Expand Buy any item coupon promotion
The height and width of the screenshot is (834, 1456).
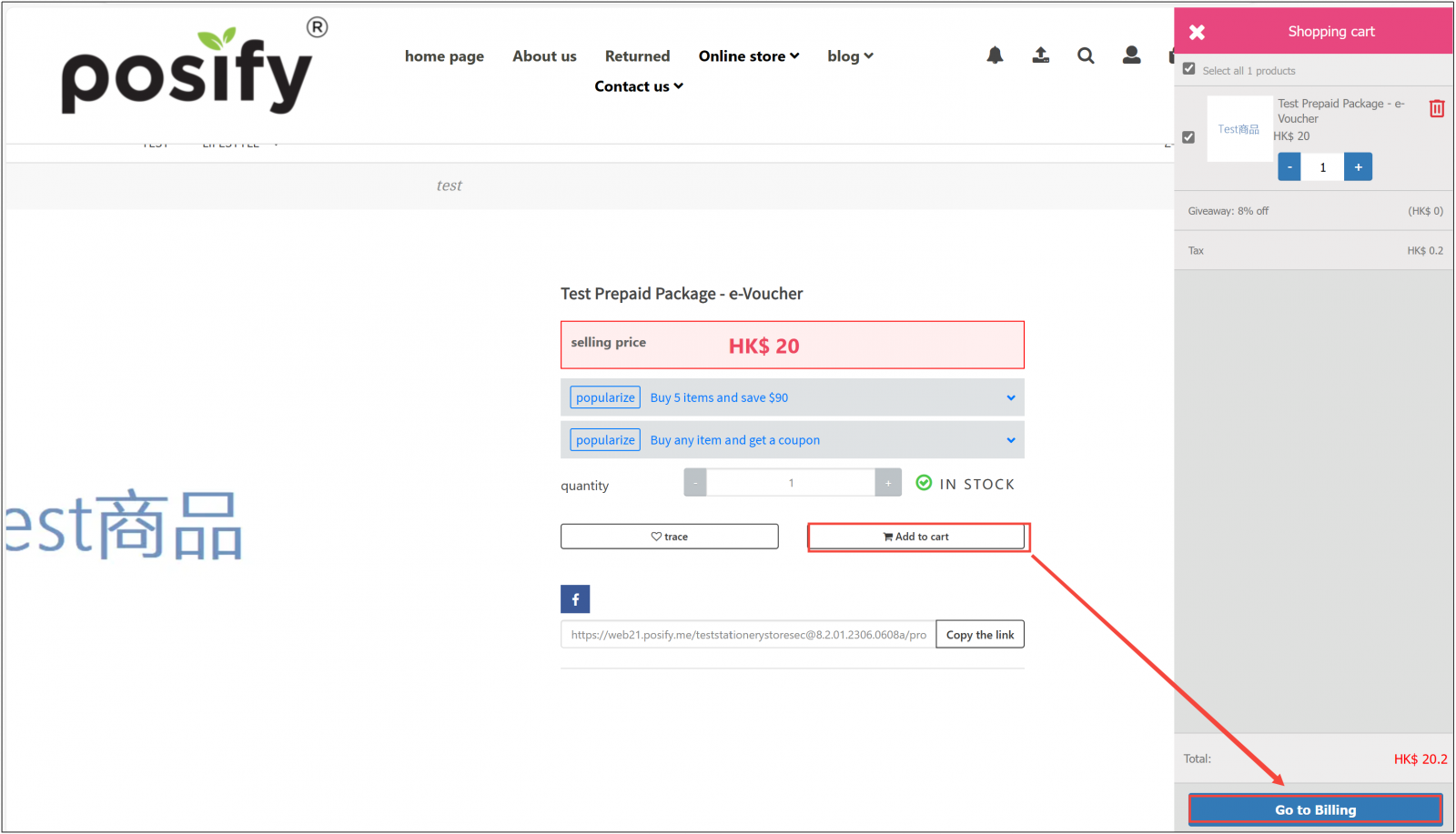(x=1010, y=440)
